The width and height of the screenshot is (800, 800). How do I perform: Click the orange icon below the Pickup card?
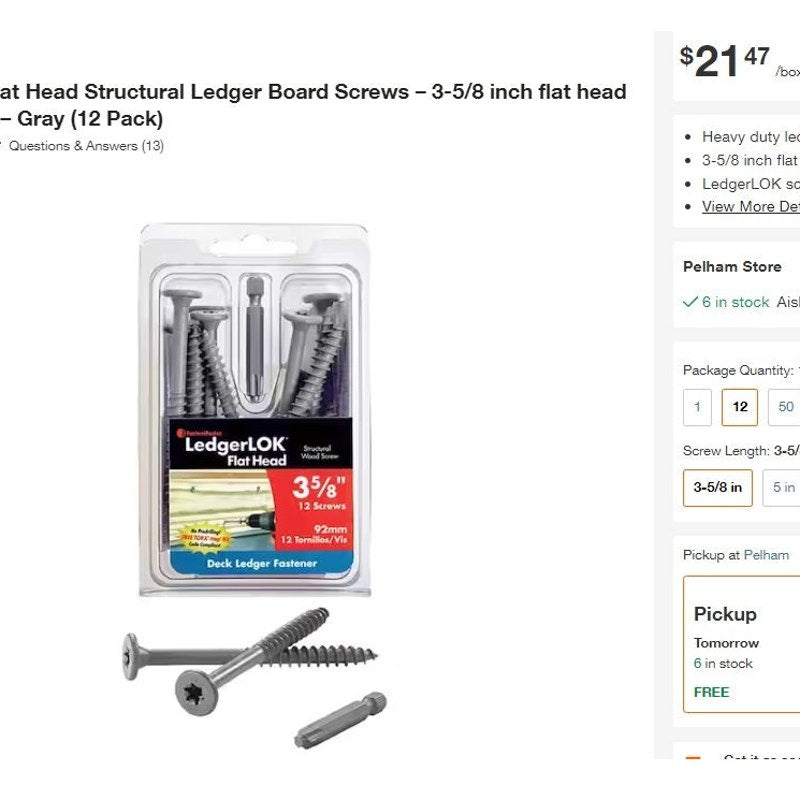[x=692, y=757]
